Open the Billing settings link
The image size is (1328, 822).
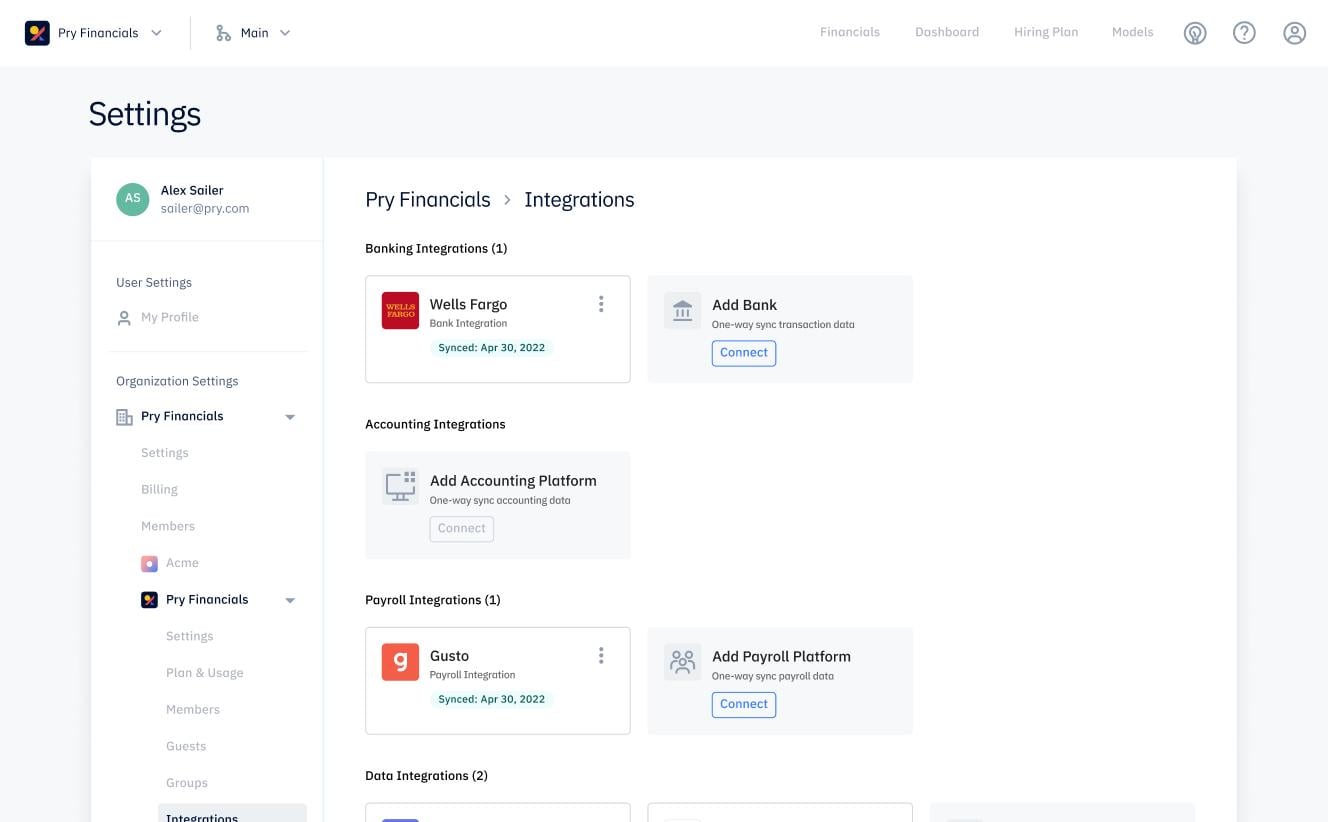159,489
